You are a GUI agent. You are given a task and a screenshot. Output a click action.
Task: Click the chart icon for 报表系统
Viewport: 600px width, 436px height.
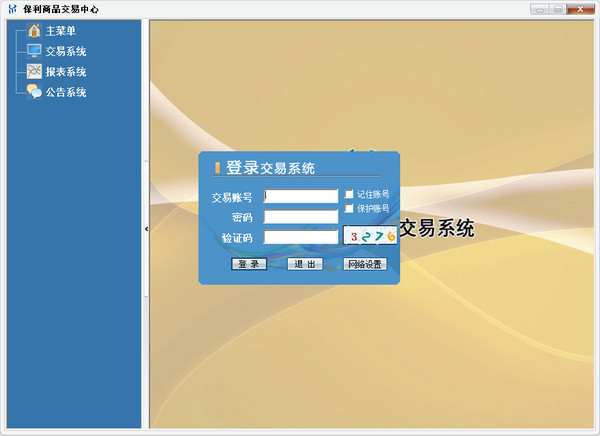pyautogui.click(x=34, y=71)
